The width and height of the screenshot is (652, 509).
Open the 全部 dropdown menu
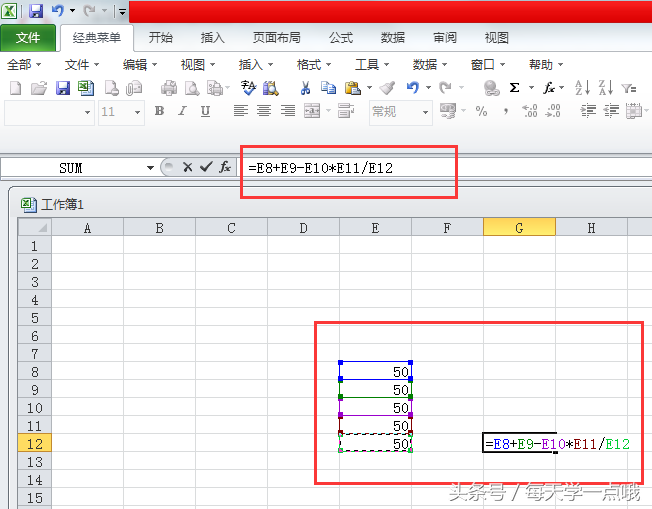pyautogui.click(x=24, y=64)
